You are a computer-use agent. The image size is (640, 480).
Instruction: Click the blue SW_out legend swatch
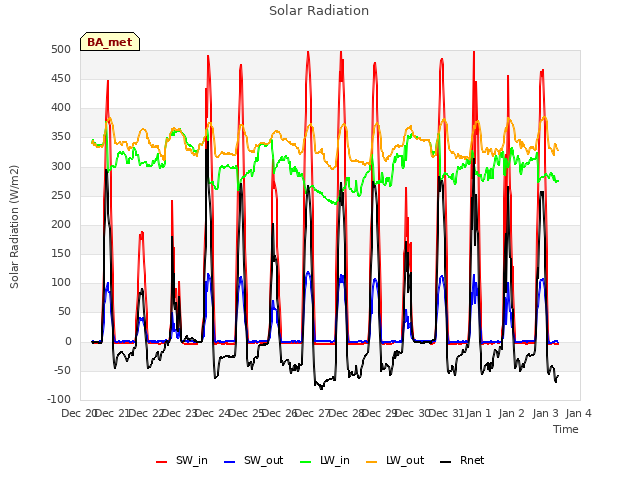(x=230, y=462)
